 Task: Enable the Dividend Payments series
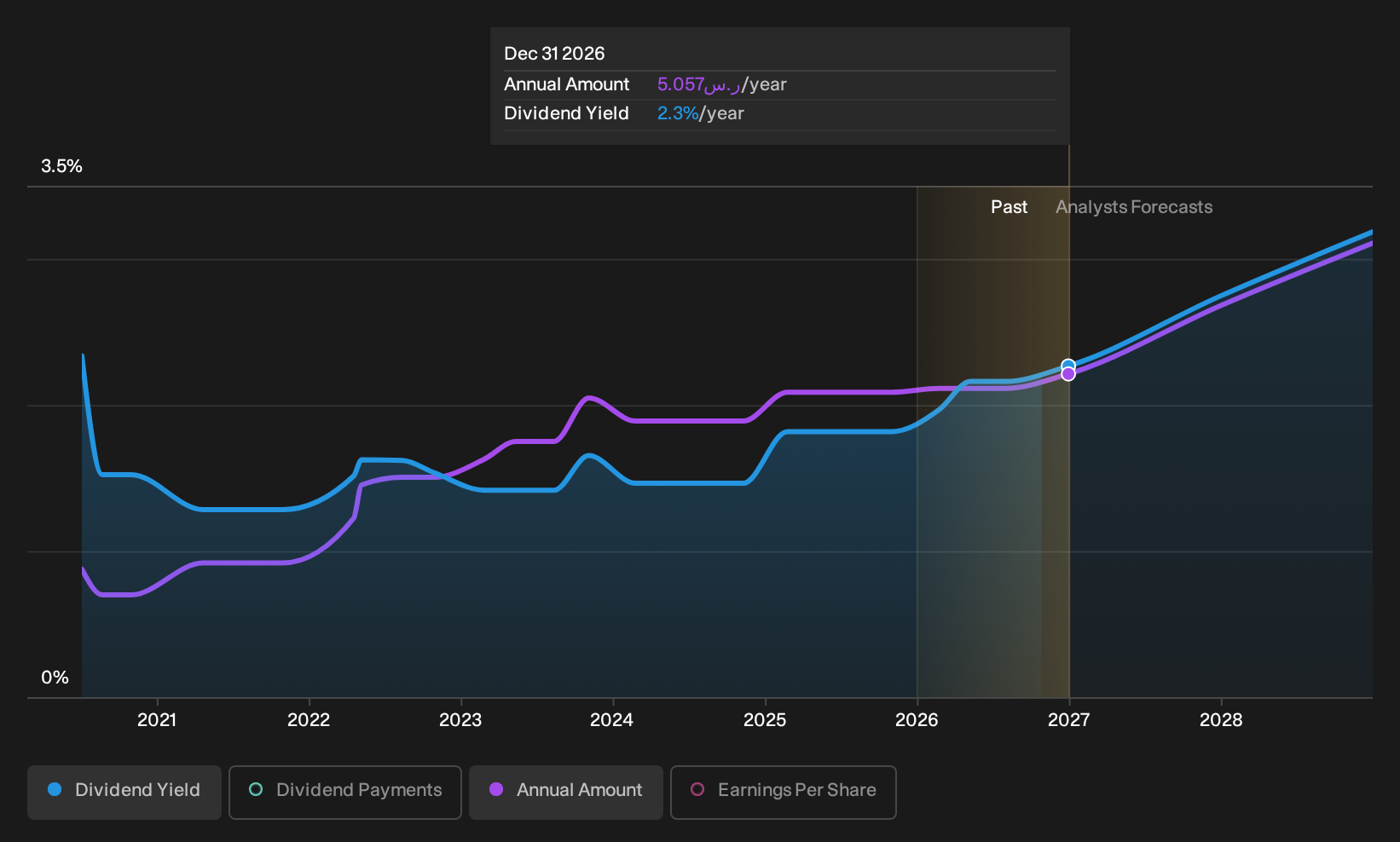click(x=345, y=792)
